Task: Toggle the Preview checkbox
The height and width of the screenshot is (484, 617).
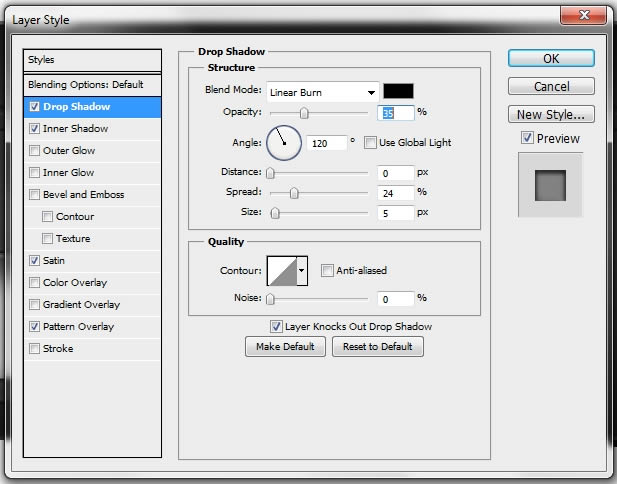Action: [527, 138]
